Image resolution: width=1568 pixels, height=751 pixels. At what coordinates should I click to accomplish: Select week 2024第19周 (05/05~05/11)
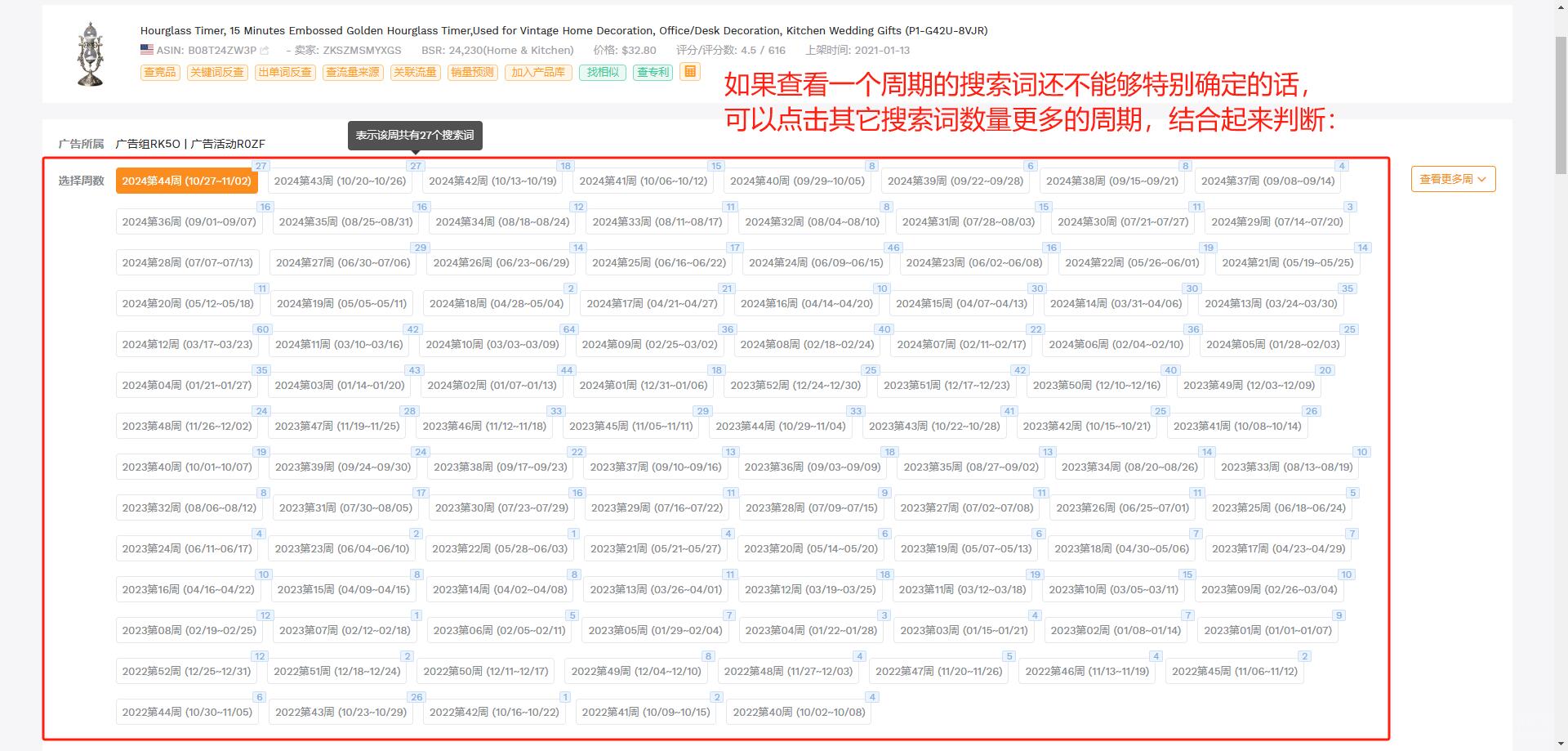point(341,303)
